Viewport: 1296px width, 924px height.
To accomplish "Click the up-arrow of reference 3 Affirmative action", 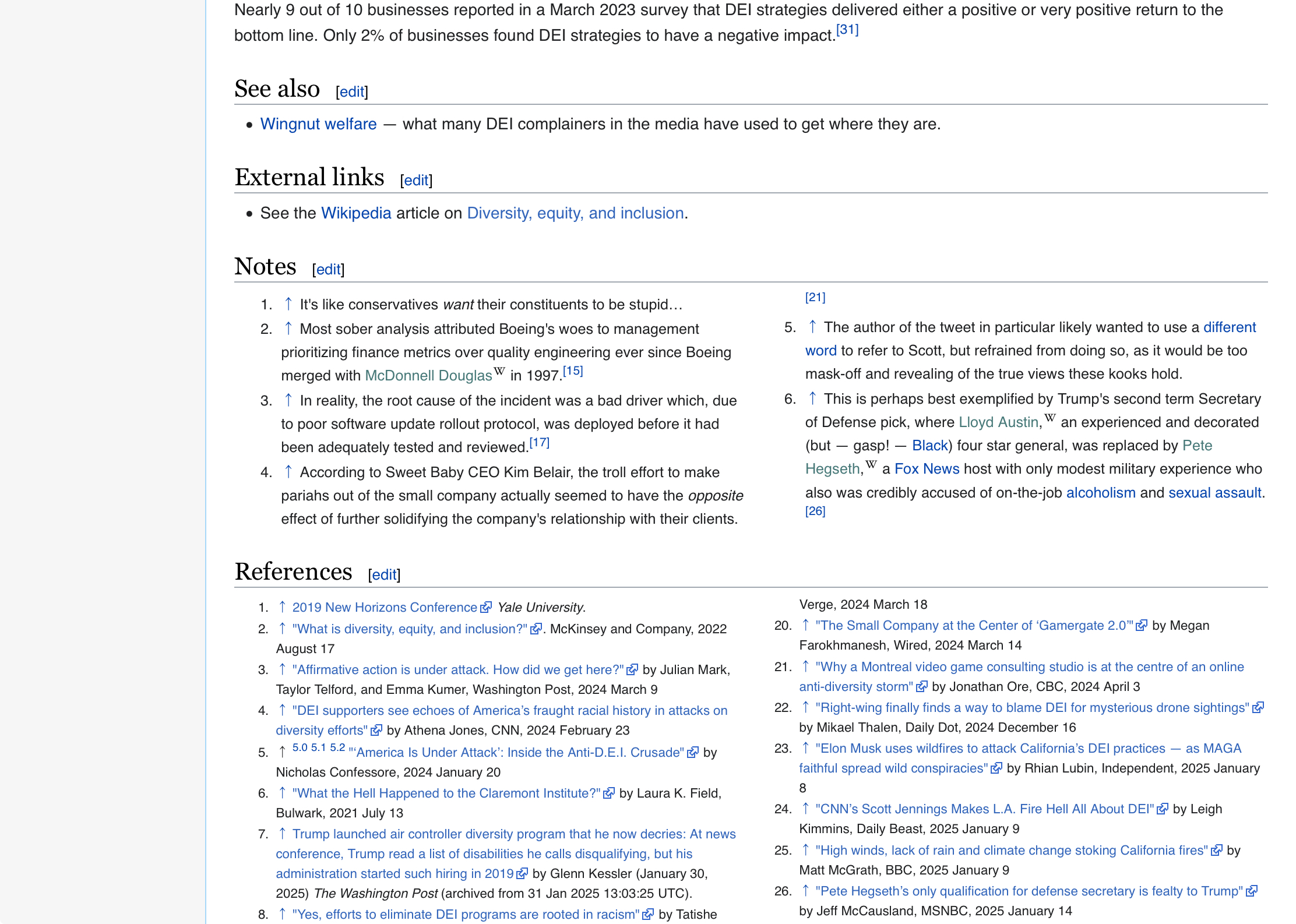I will [282, 669].
